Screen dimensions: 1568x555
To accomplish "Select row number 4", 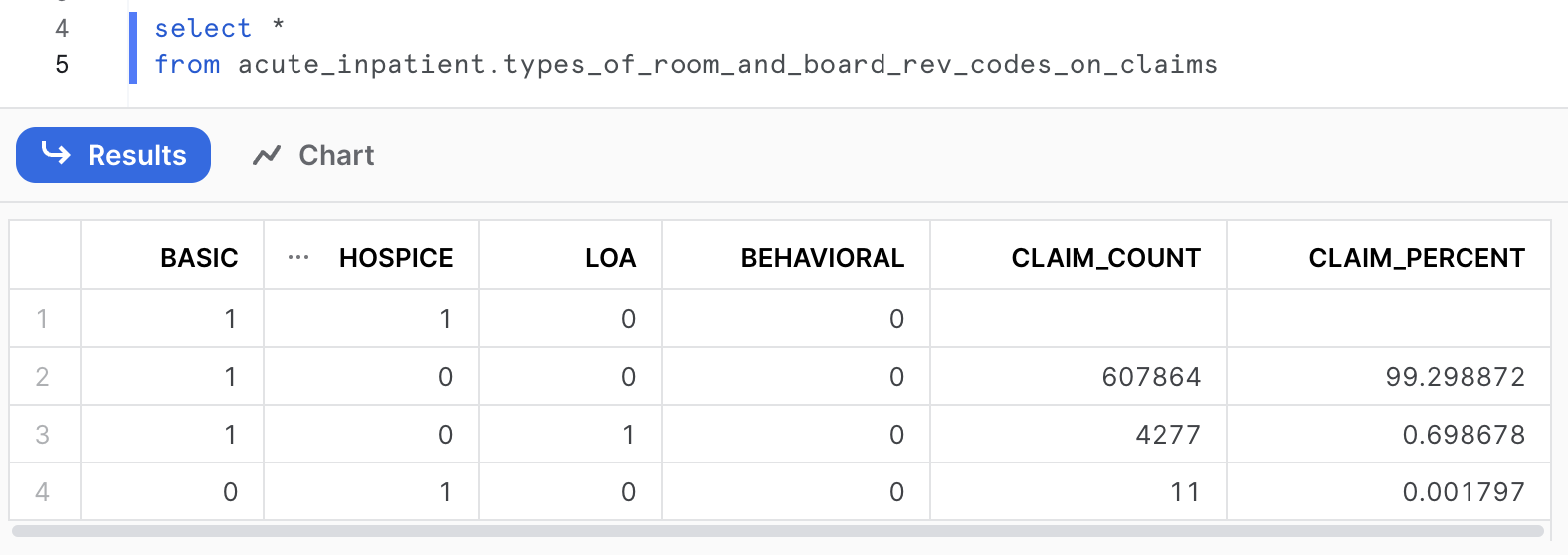I will 44,492.
